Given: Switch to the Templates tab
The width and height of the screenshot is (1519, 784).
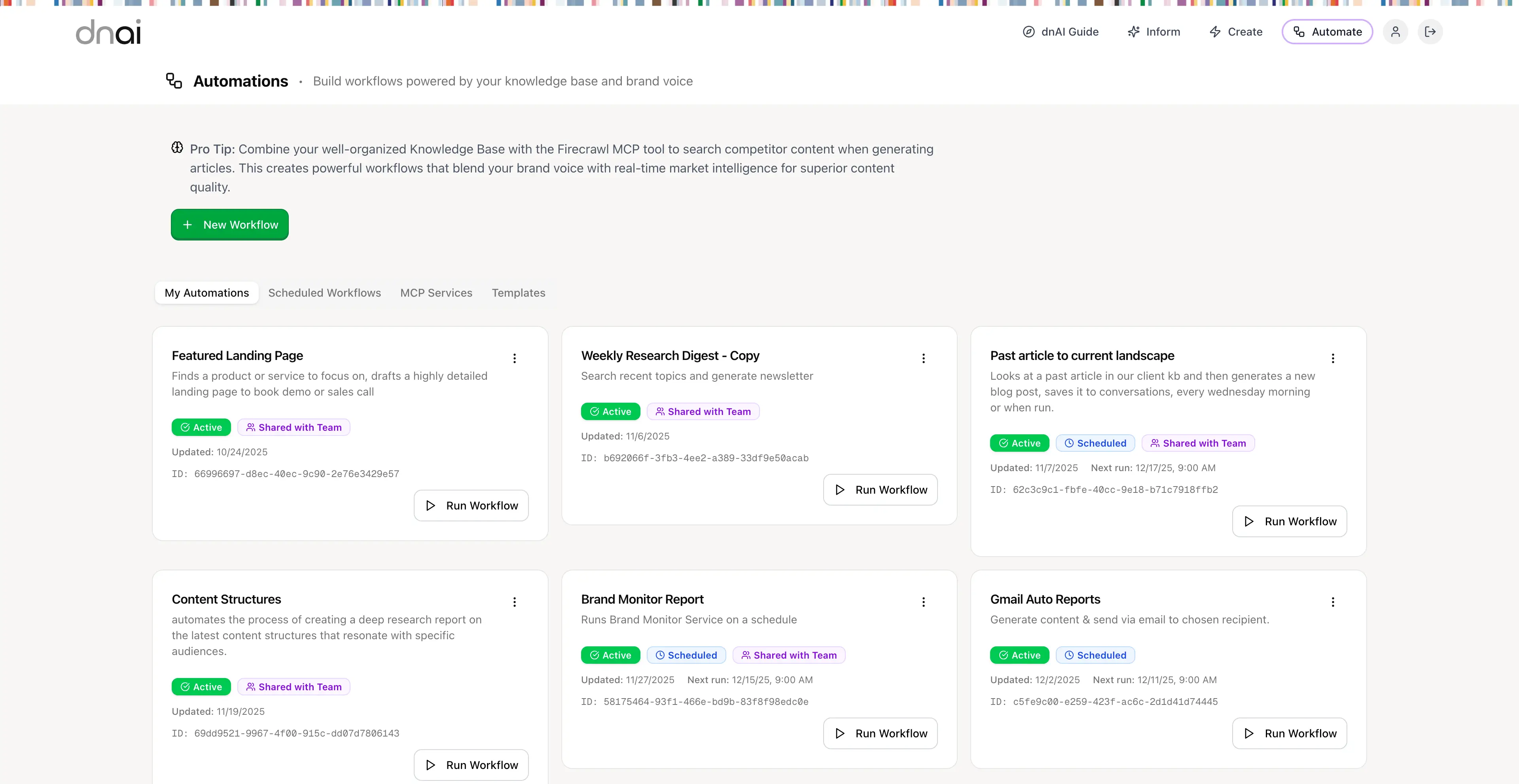Looking at the screenshot, I should click(518, 292).
